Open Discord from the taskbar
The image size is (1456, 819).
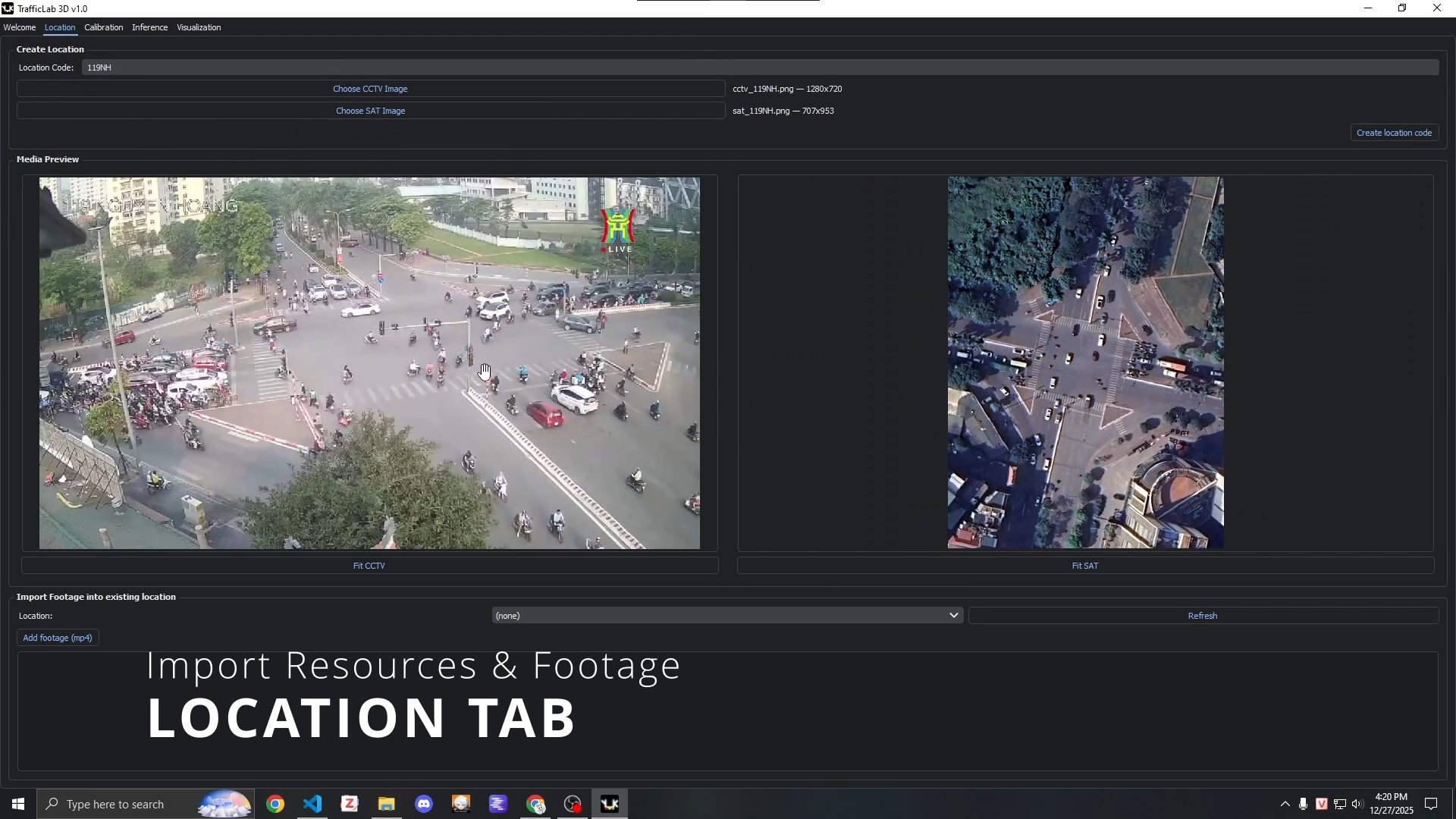[423, 803]
